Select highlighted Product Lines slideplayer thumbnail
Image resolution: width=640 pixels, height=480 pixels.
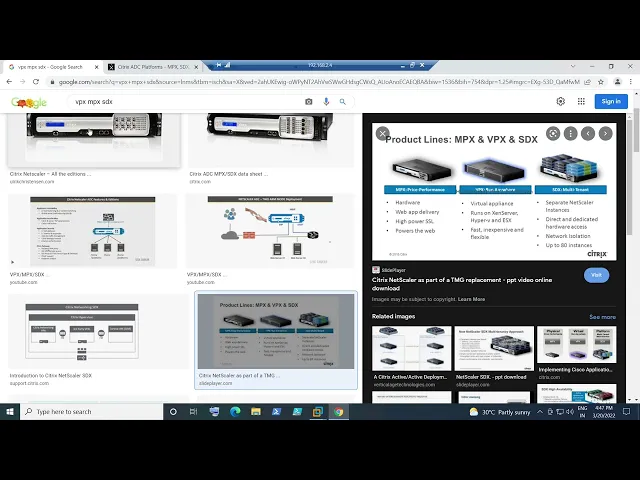pyautogui.click(x=276, y=331)
